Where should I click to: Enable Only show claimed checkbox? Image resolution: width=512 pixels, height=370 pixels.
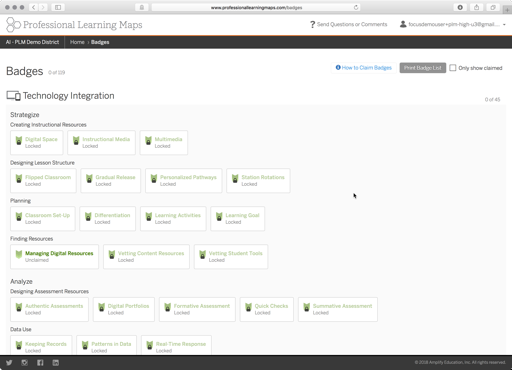pos(453,68)
